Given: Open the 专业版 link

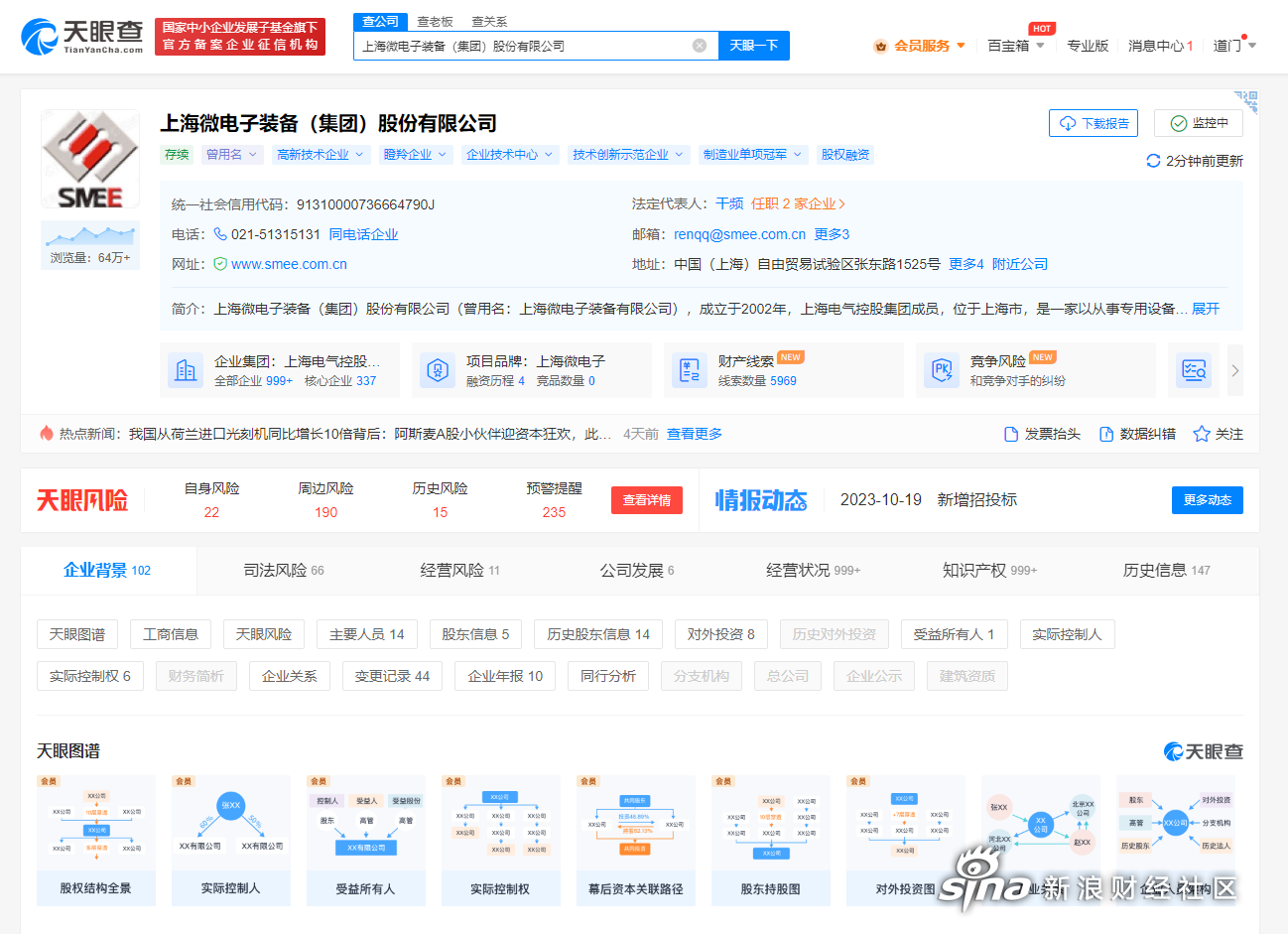Looking at the screenshot, I should pos(1088,46).
